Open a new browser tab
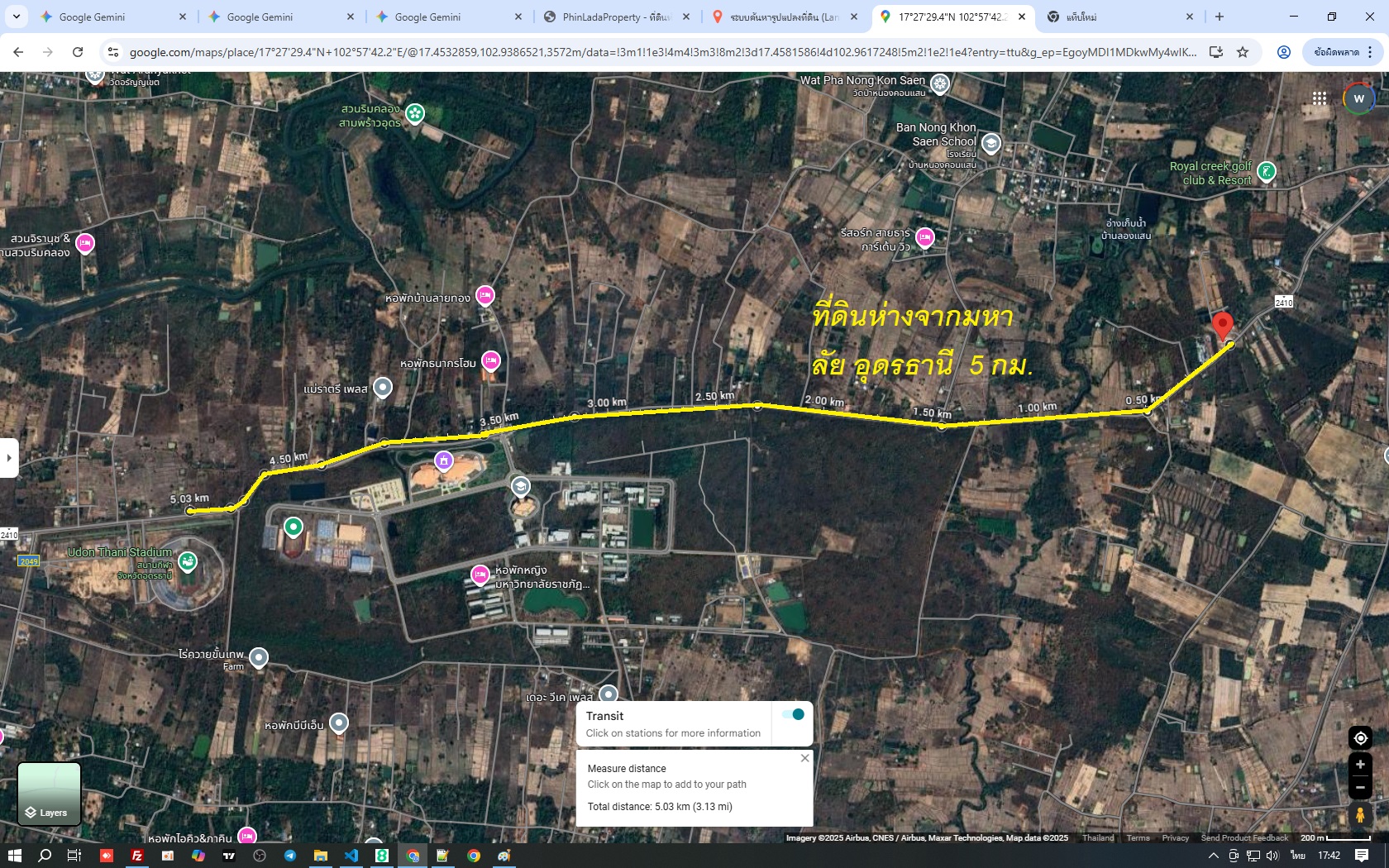This screenshot has width=1389, height=868. [x=1219, y=17]
